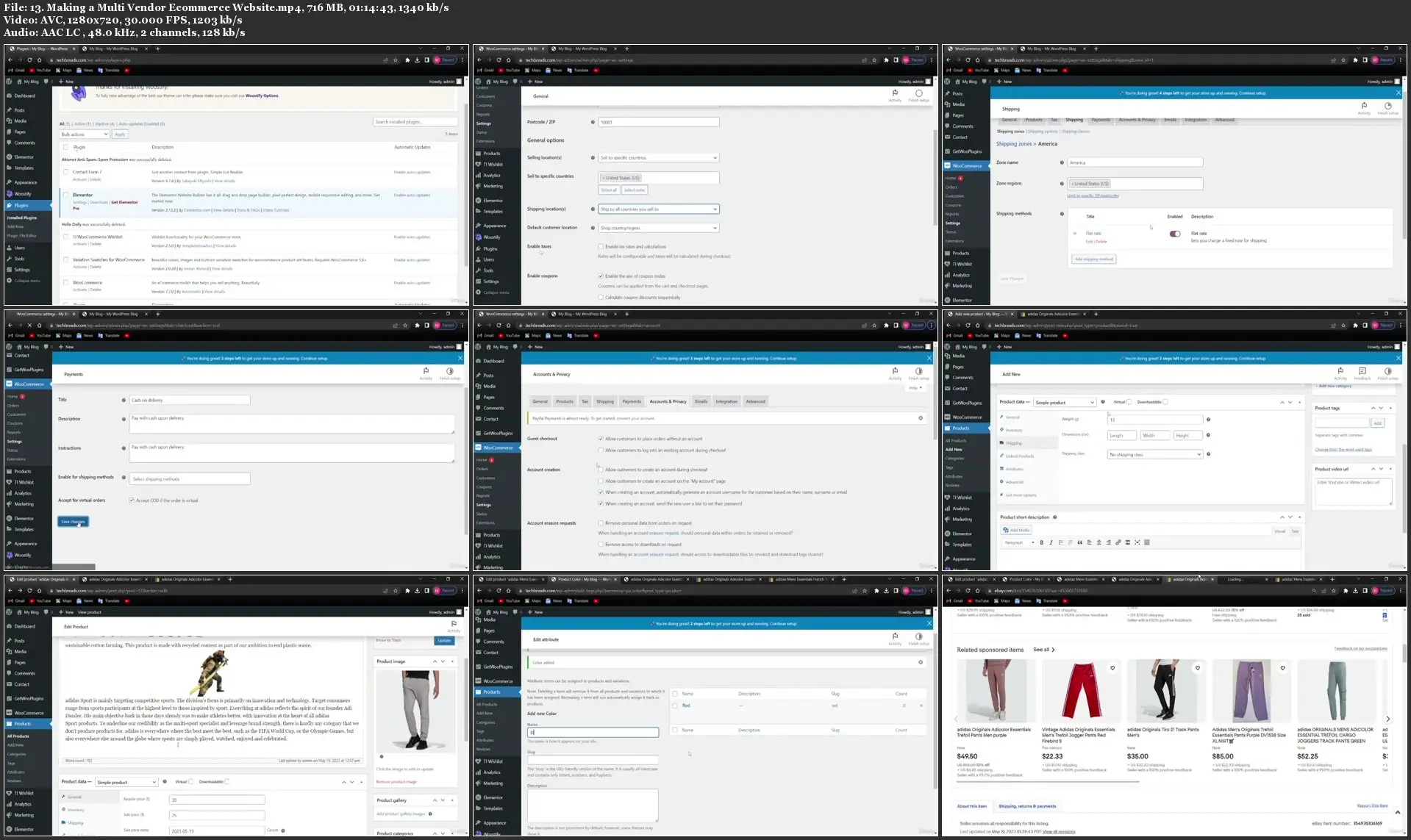Move Product tags panel up
1411x840 pixels.
coord(1373,408)
